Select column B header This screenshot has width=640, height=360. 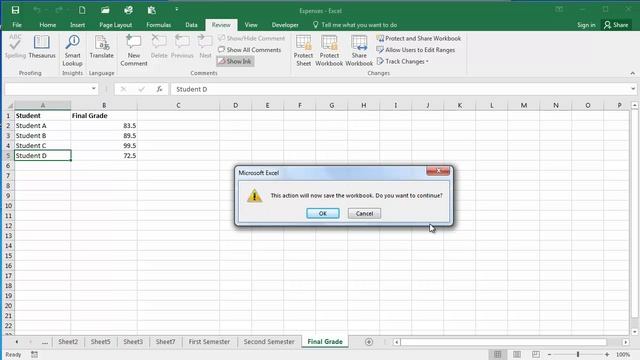[104, 105]
